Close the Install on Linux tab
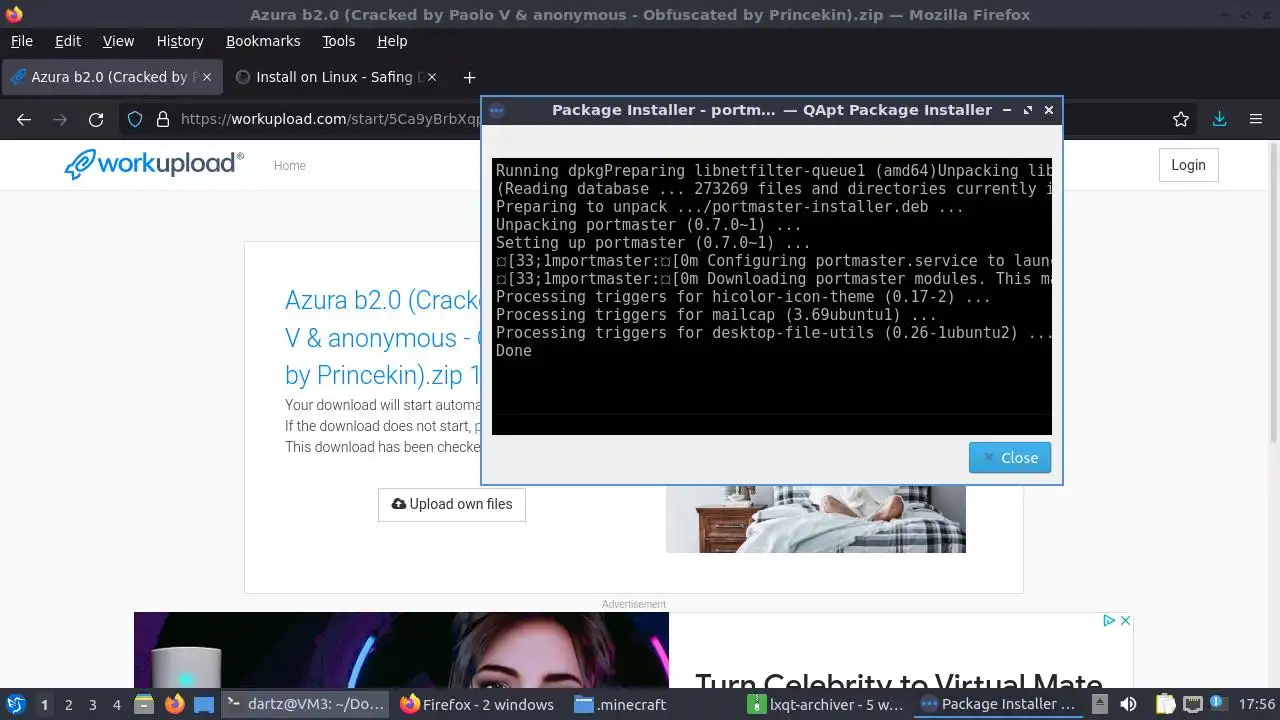The height and width of the screenshot is (720, 1280). pyautogui.click(x=431, y=77)
